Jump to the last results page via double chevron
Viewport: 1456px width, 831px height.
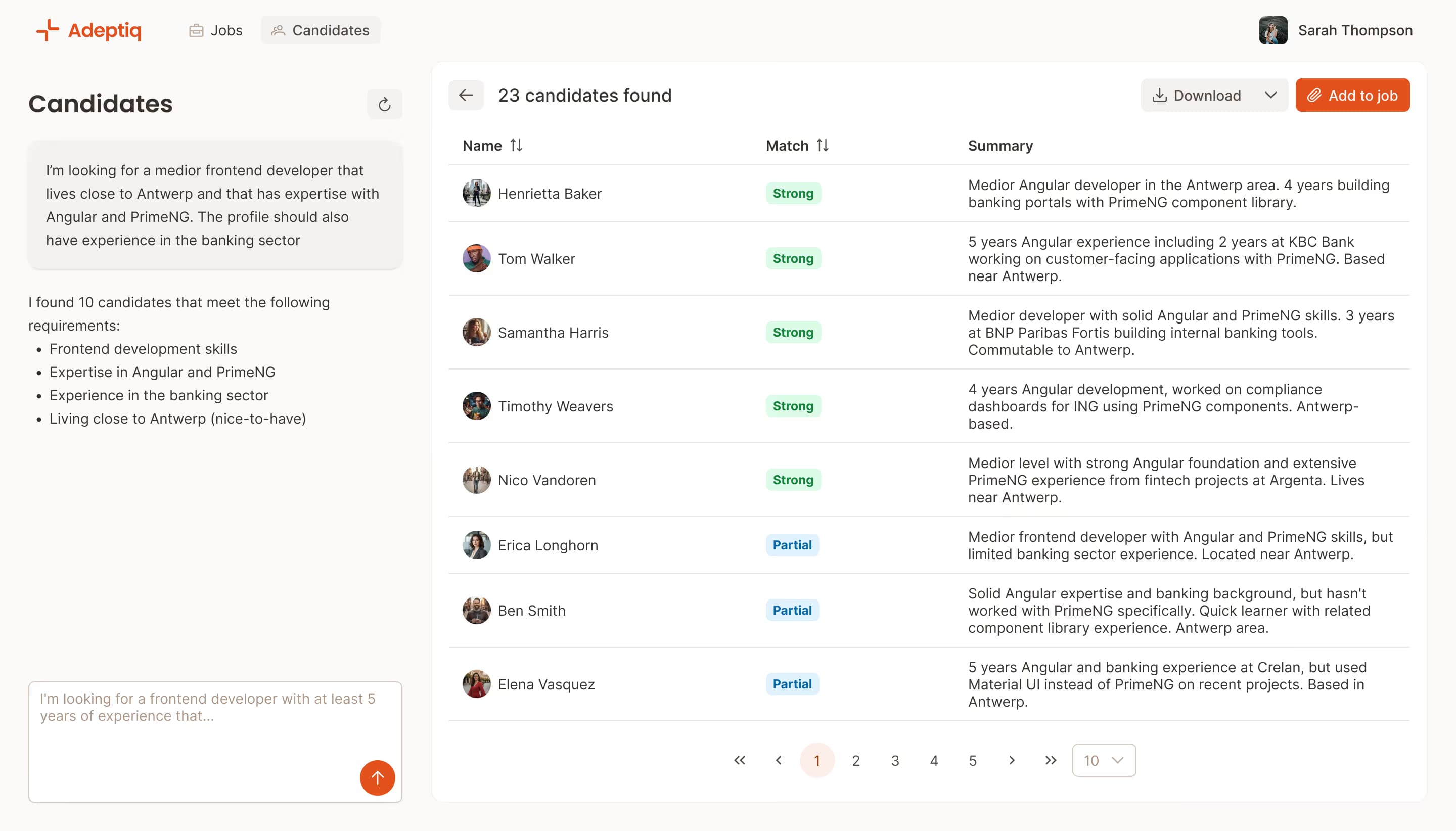(x=1050, y=760)
